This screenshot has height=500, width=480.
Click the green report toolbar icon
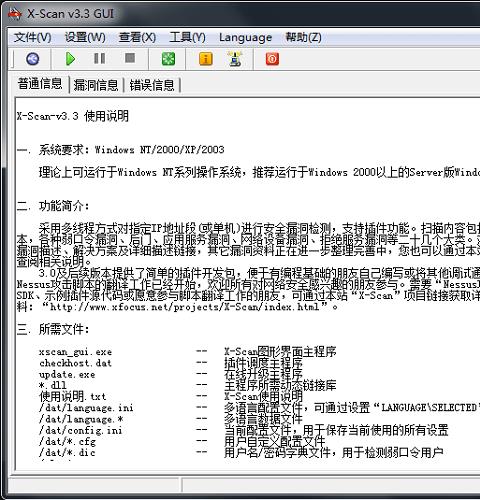coord(168,59)
